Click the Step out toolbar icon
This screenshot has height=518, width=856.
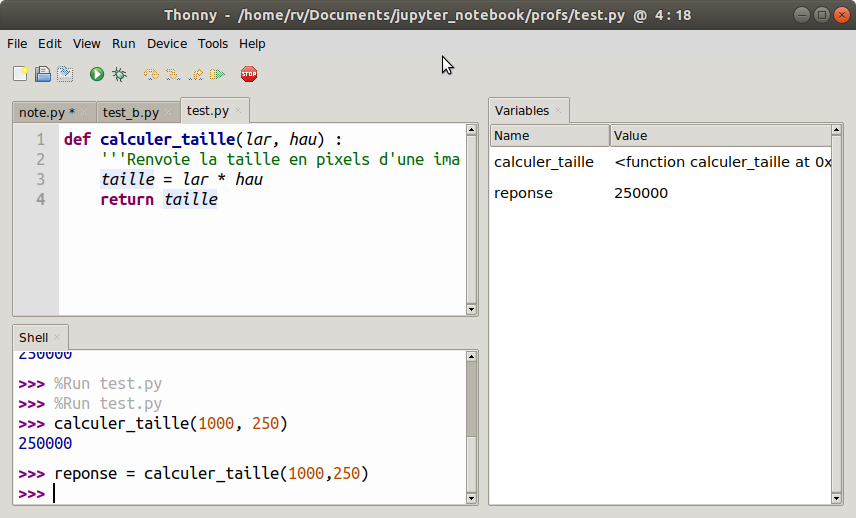click(195, 74)
